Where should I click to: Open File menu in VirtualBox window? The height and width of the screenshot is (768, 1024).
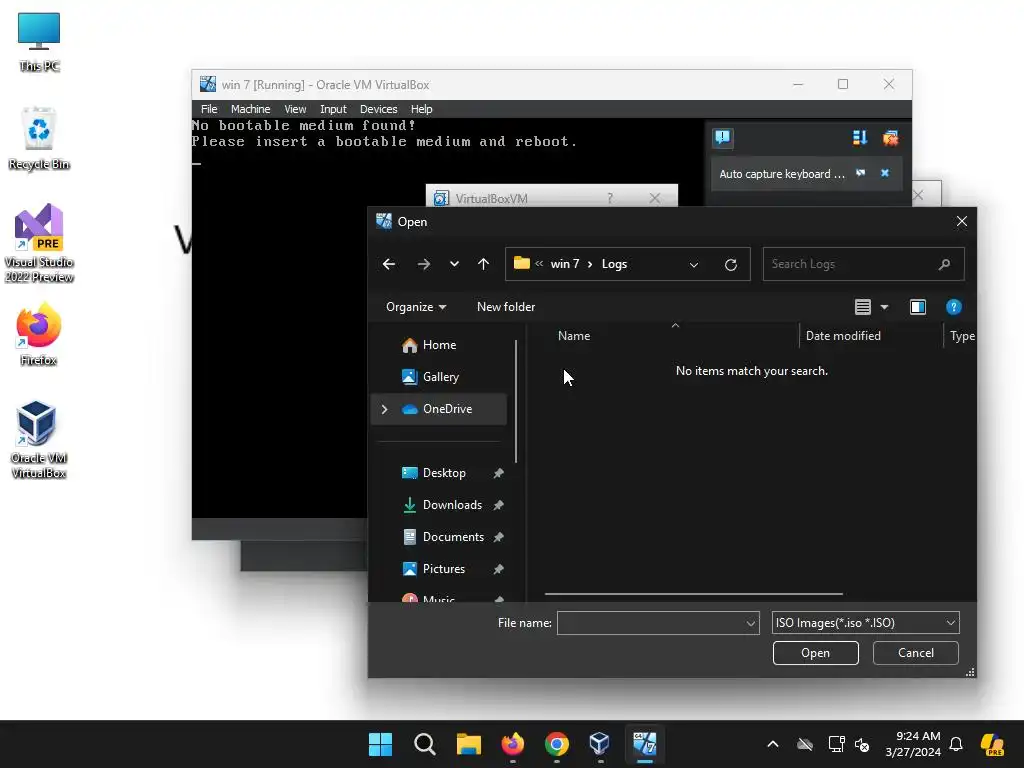pyautogui.click(x=209, y=109)
